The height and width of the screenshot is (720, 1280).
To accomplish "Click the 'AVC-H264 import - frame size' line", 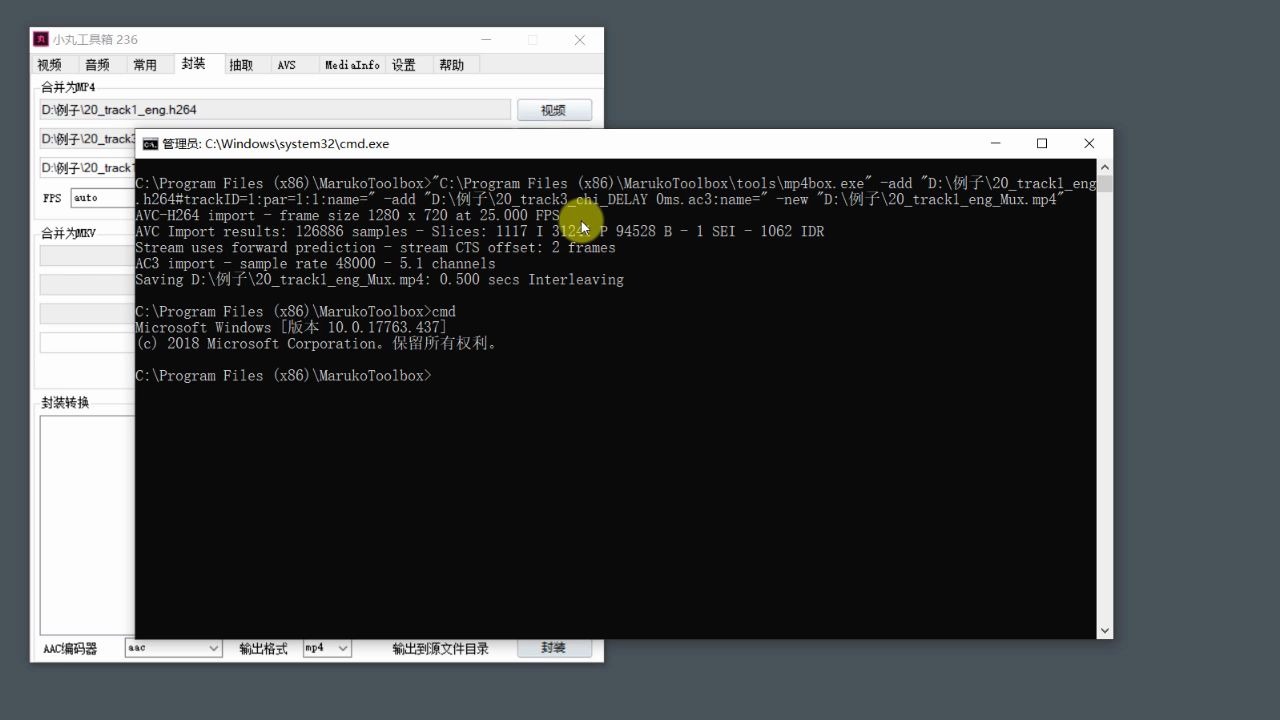I will tap(347, 216).
